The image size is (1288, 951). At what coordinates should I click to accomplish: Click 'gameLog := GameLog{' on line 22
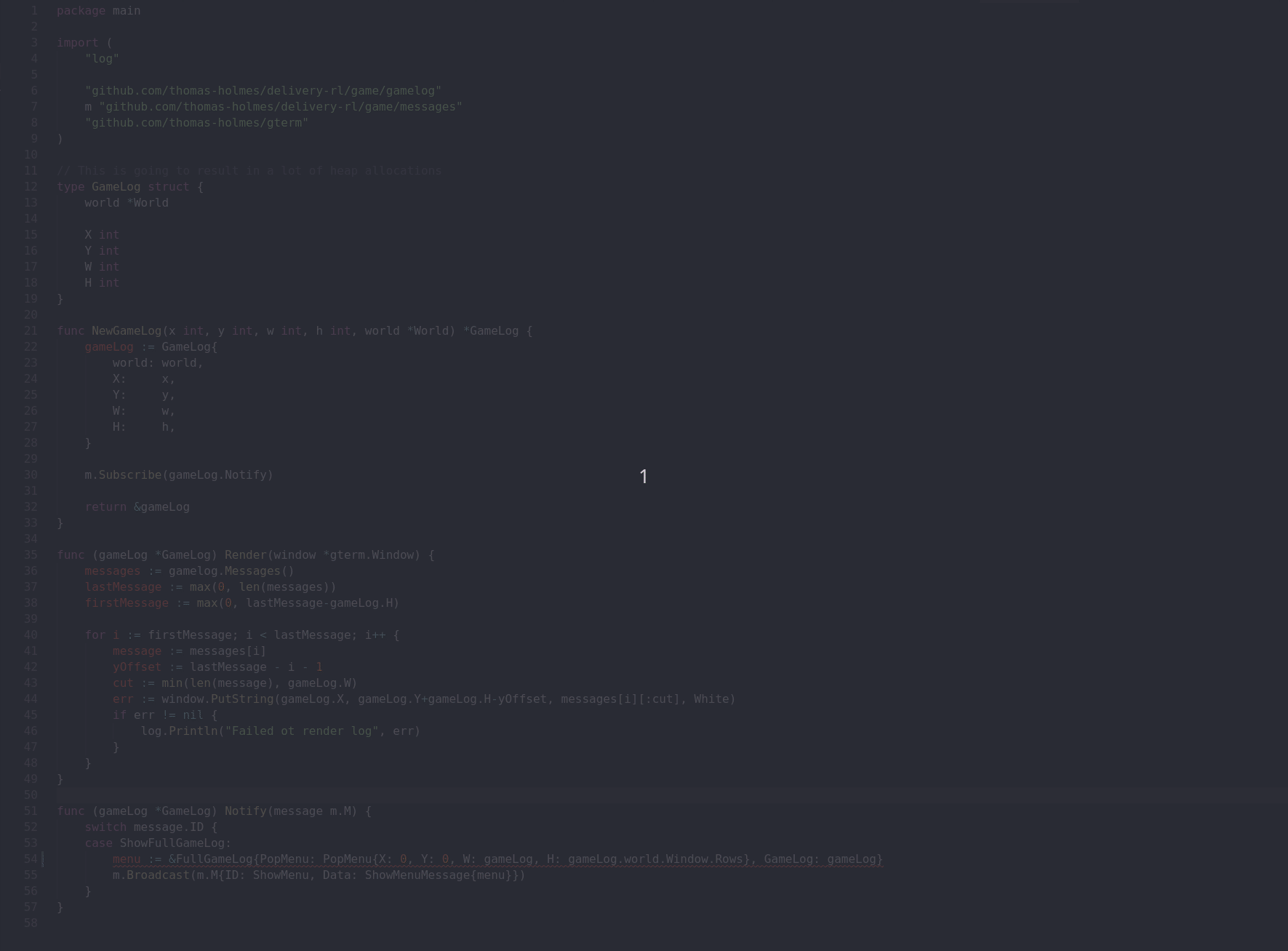pos(151,347)
